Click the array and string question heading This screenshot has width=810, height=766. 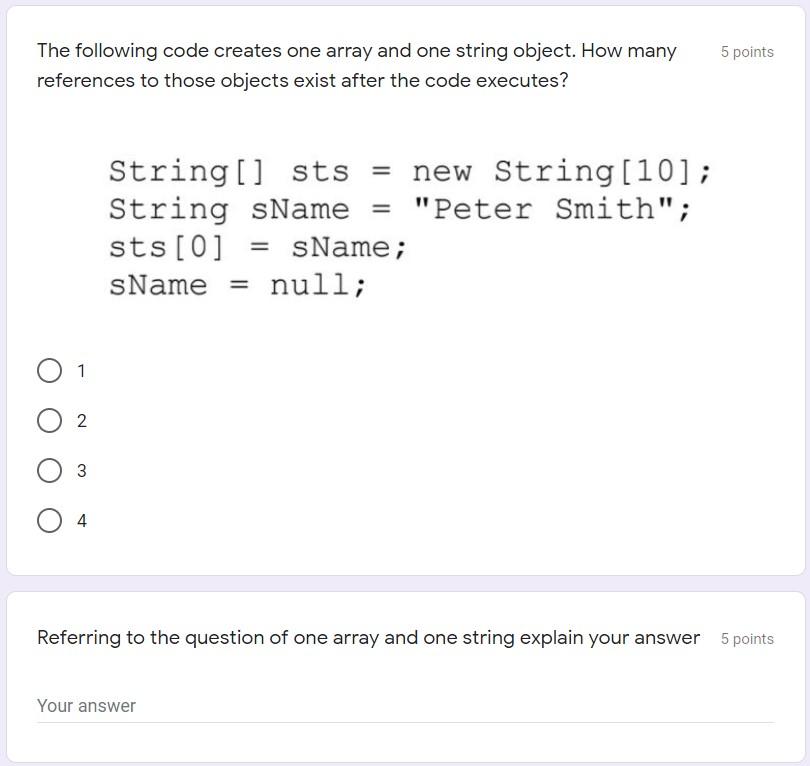click(x=356, y=66)
